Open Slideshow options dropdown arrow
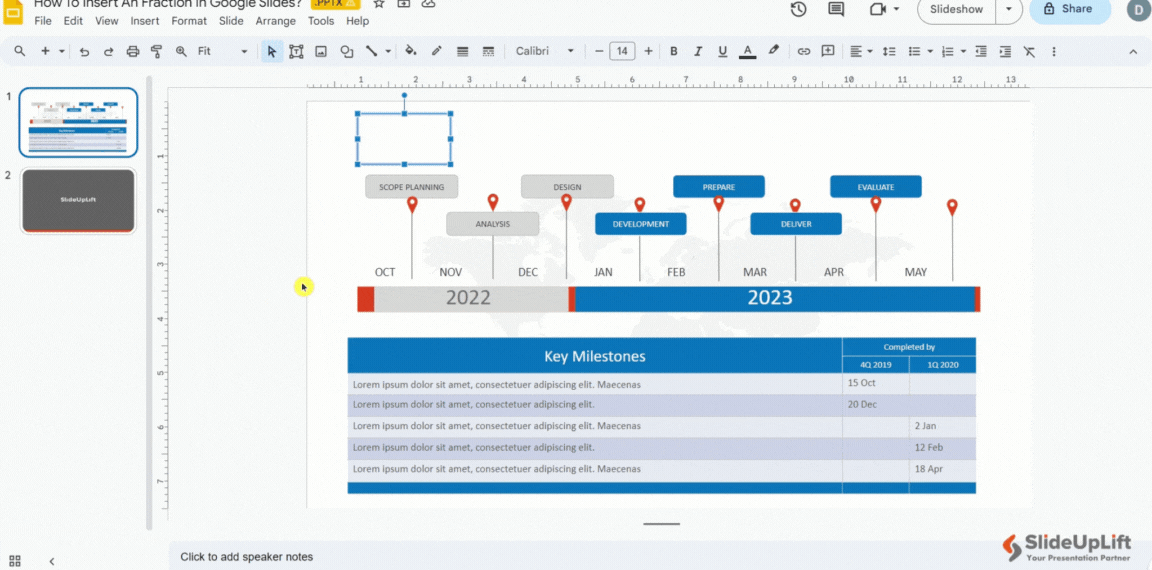 (x=1009, y=9)
